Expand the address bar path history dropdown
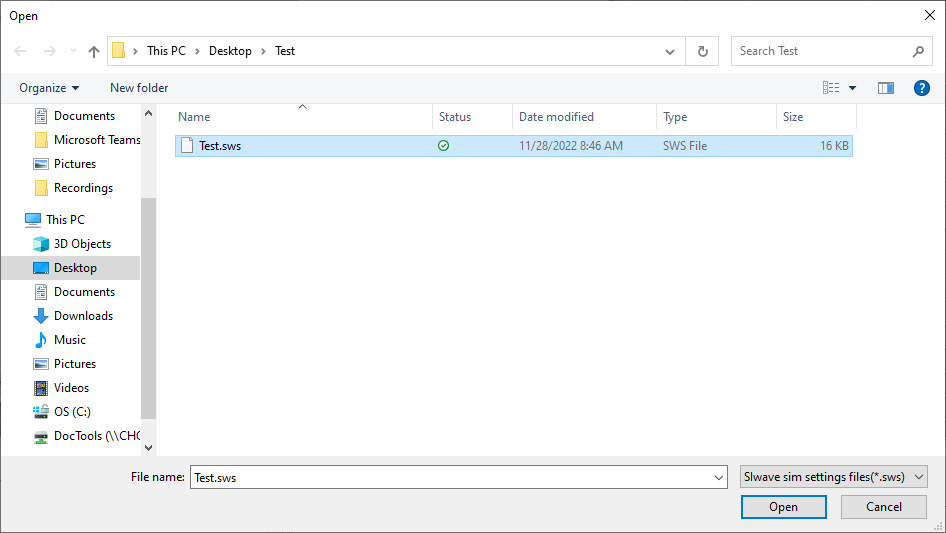The width and height of the screenshot is (946, 533). pos(670,51)
